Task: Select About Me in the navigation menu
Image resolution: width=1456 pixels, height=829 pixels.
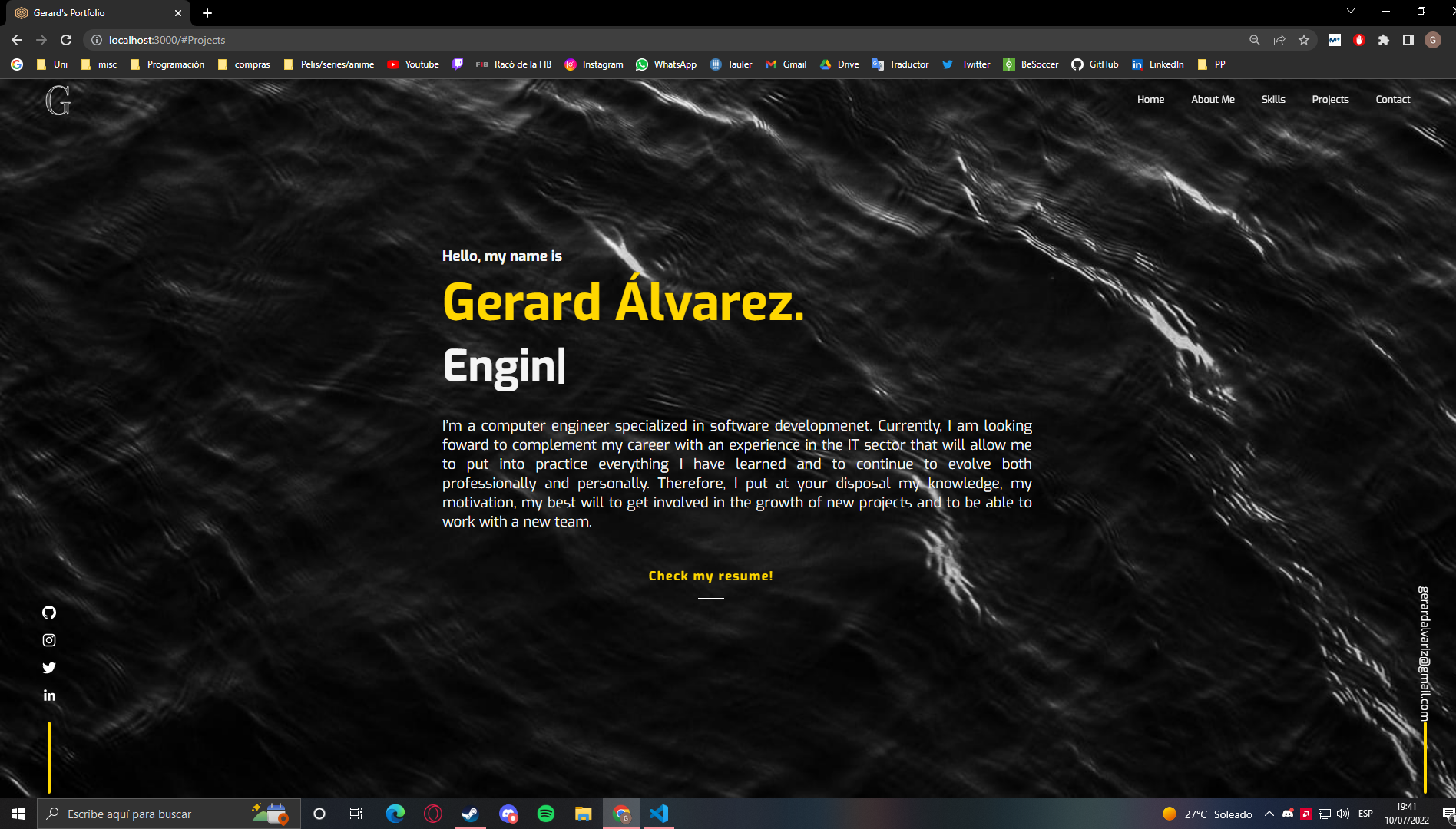Action: 1213,99
